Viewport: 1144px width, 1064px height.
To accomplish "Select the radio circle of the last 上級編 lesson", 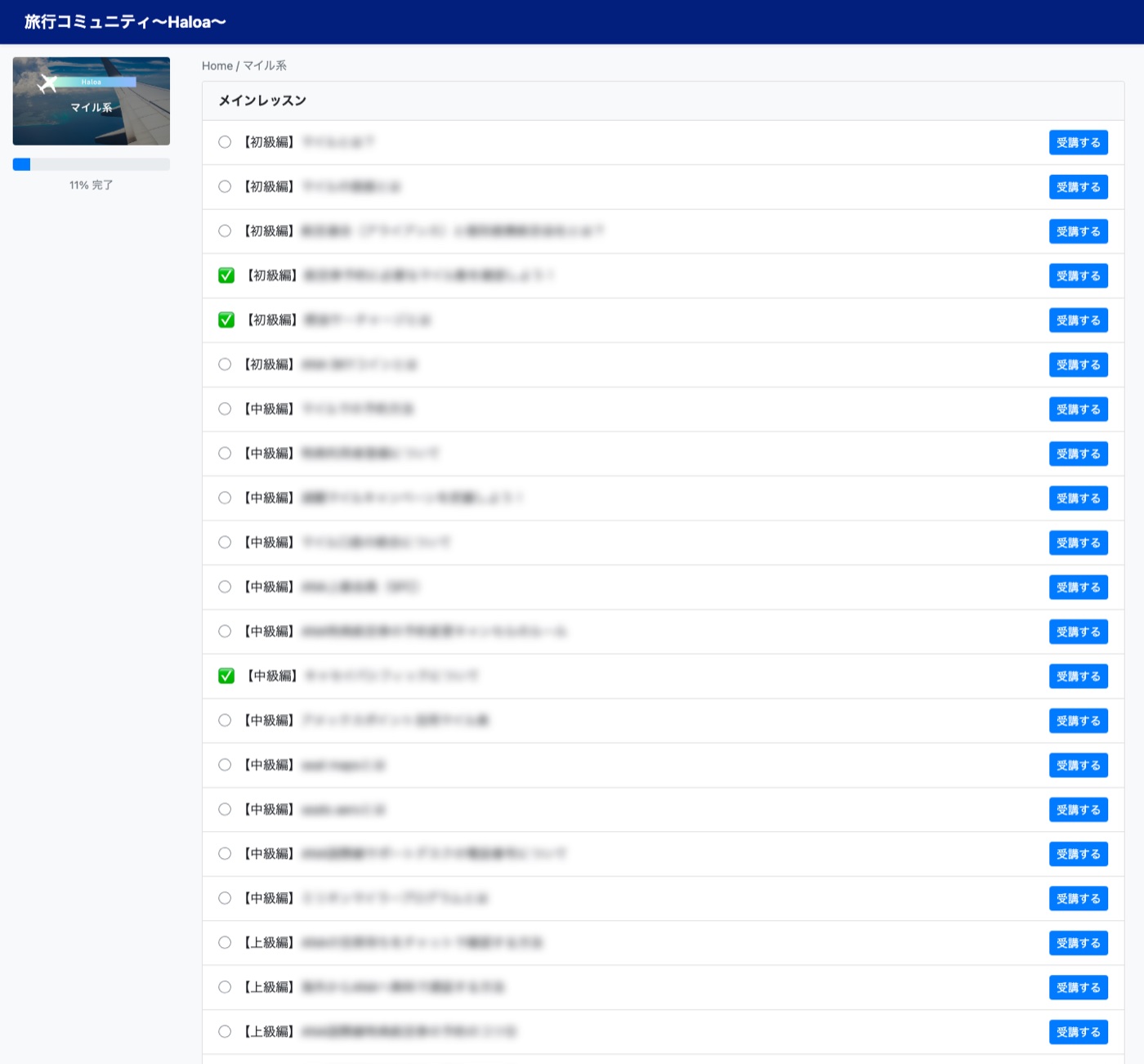I will 225,1031.
